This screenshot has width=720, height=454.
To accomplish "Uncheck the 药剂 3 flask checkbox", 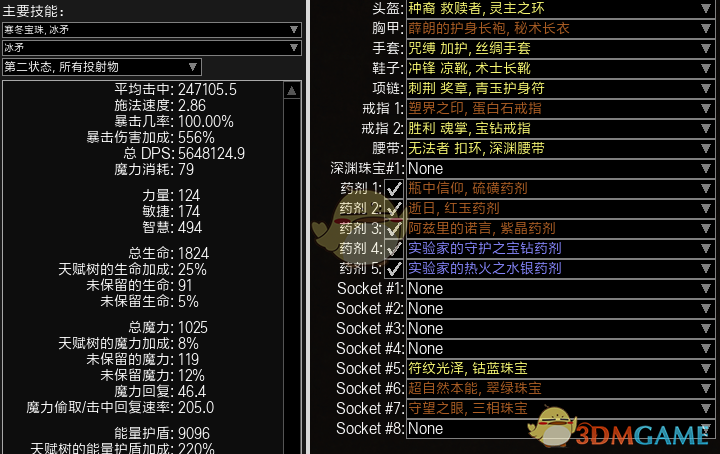I will [394, 229].
